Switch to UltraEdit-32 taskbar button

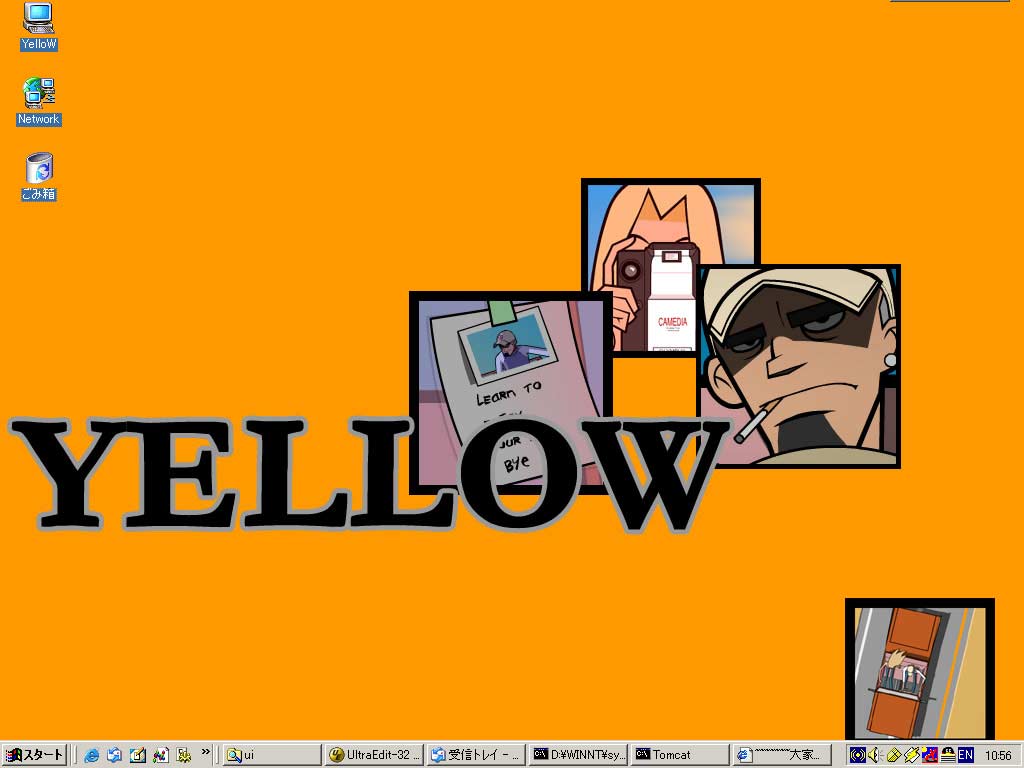pos(374,755)
